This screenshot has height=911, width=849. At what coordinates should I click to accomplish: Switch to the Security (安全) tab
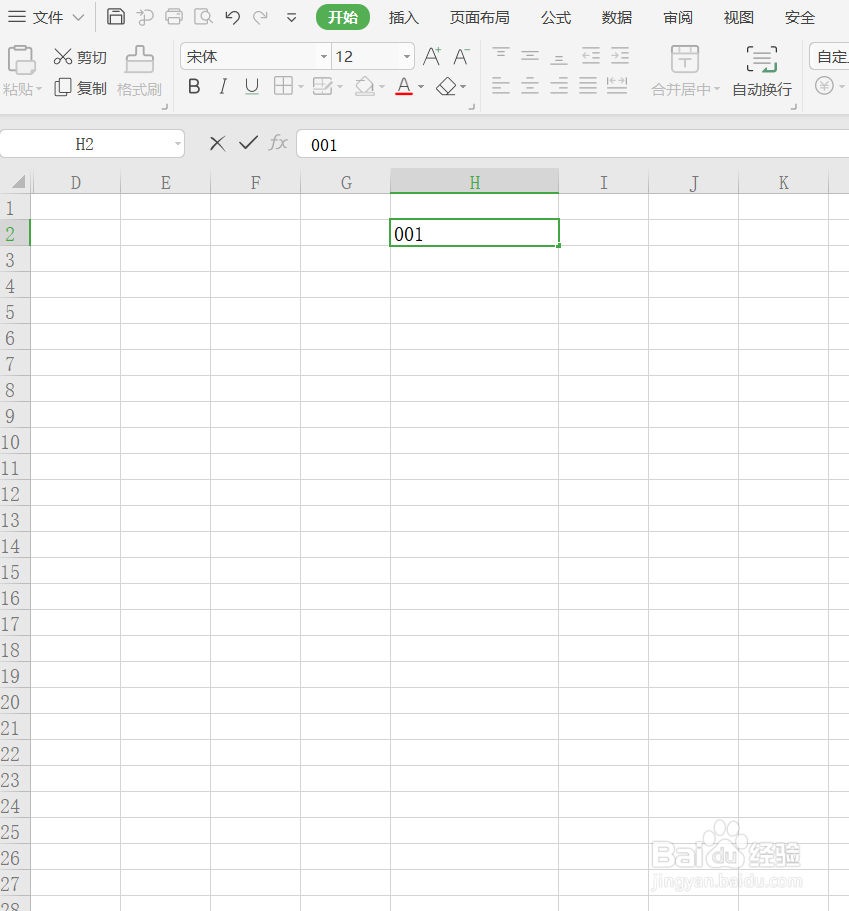(x=800, y=17)
